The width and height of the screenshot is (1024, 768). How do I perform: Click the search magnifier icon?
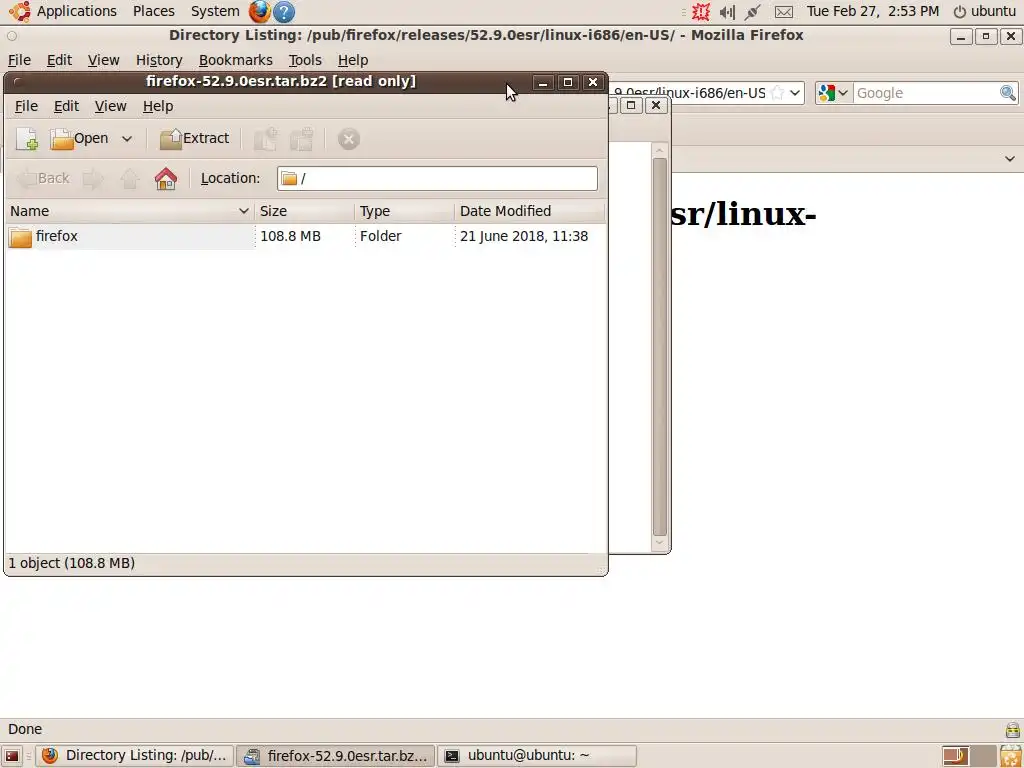[1008, 93]
